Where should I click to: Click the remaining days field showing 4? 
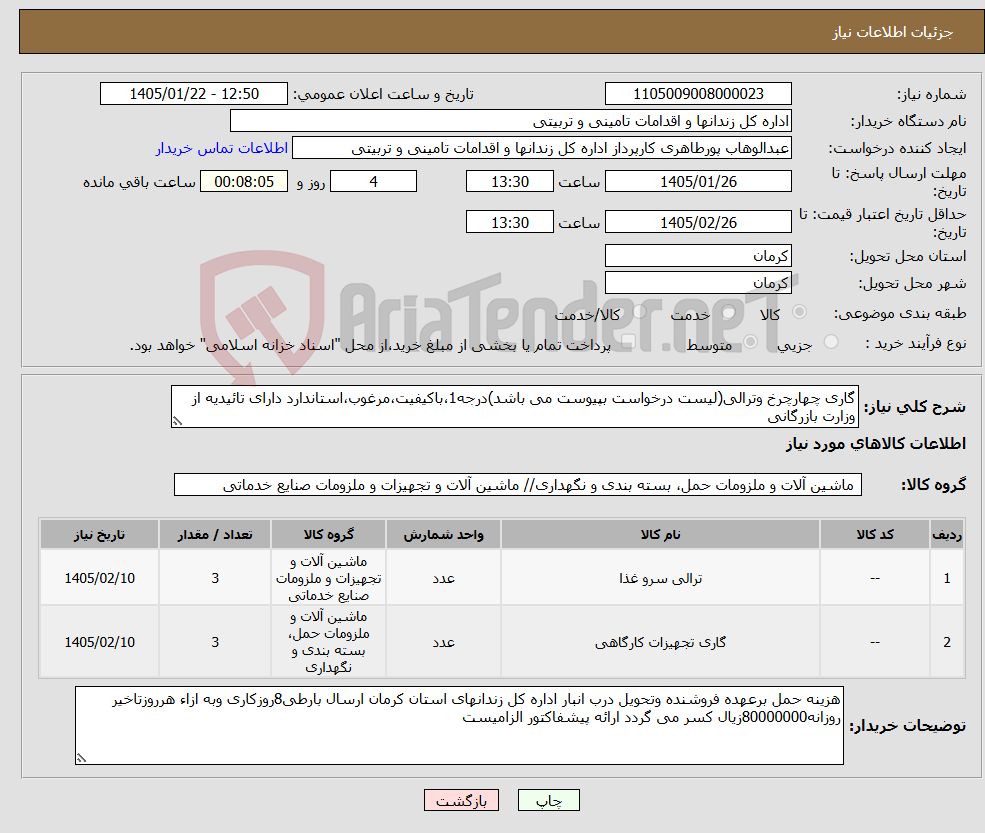click(x=373, y=182)
